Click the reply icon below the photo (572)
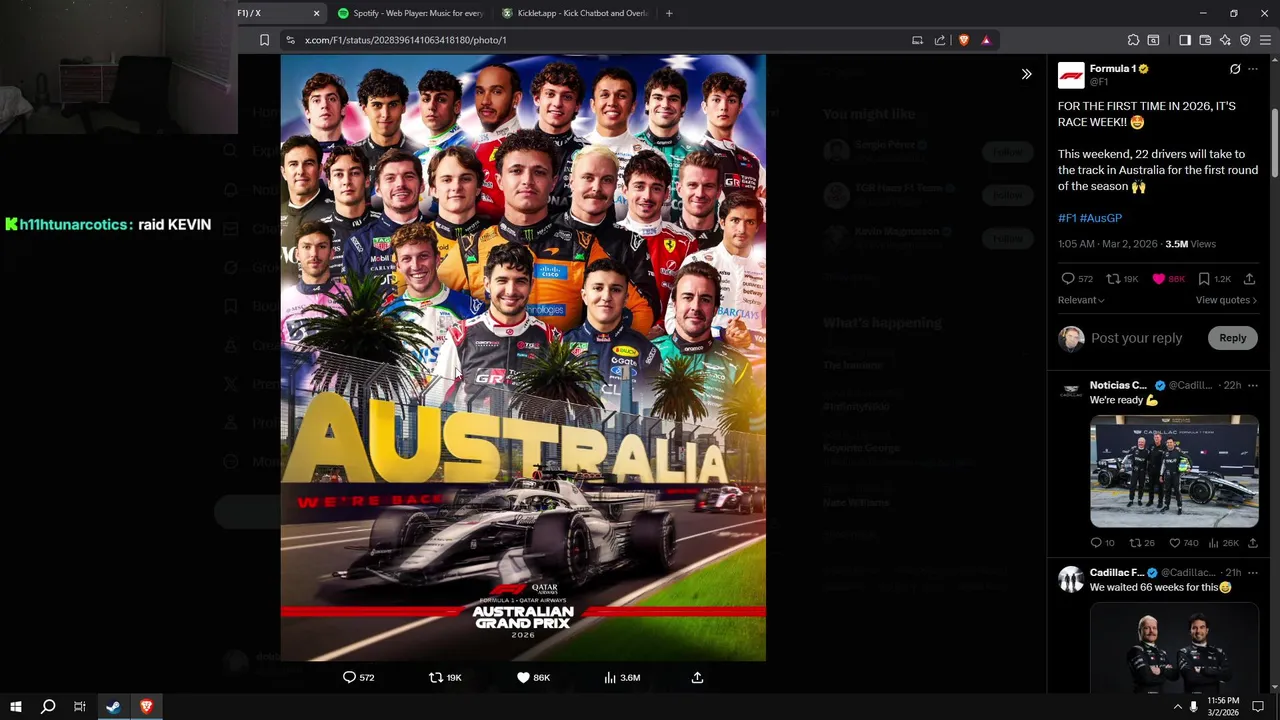Viewport: 1280px width, 720px height. point(349,677)
